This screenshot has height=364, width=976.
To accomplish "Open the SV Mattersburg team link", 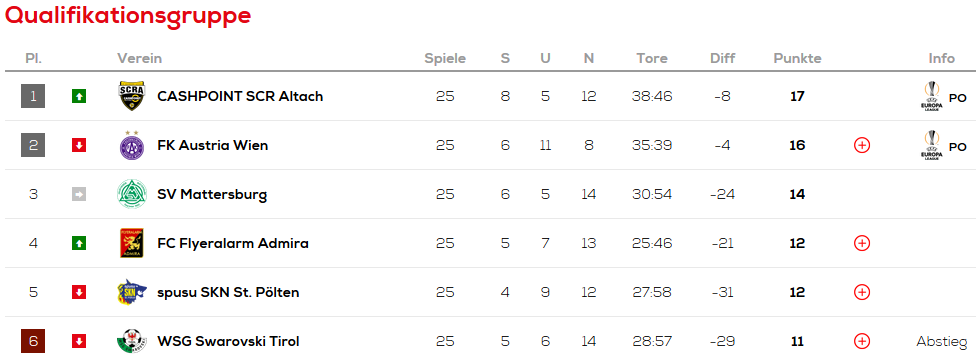I will tap(212, 194).
